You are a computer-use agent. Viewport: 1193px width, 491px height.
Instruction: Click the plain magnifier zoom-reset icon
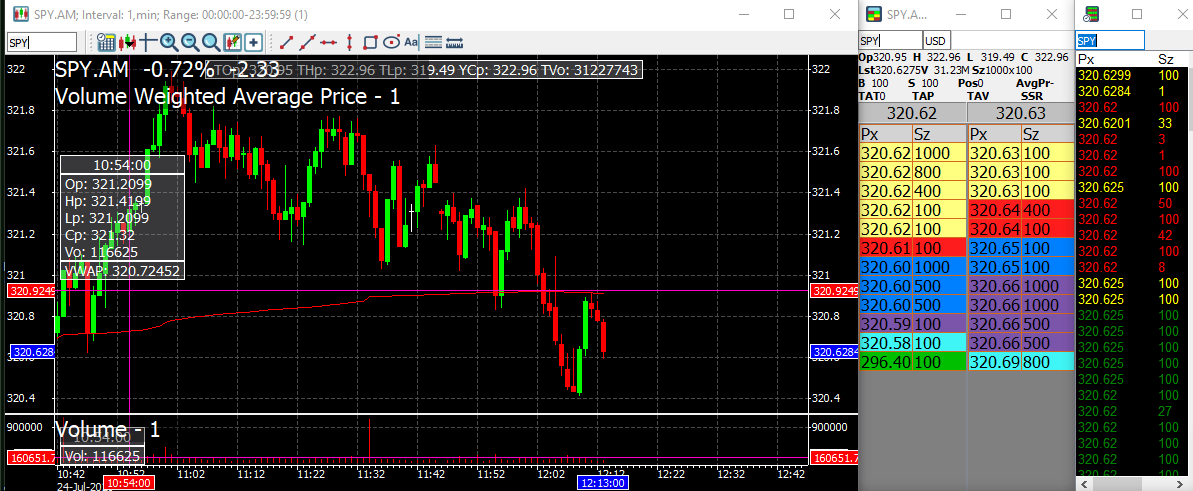click(211, 43)
